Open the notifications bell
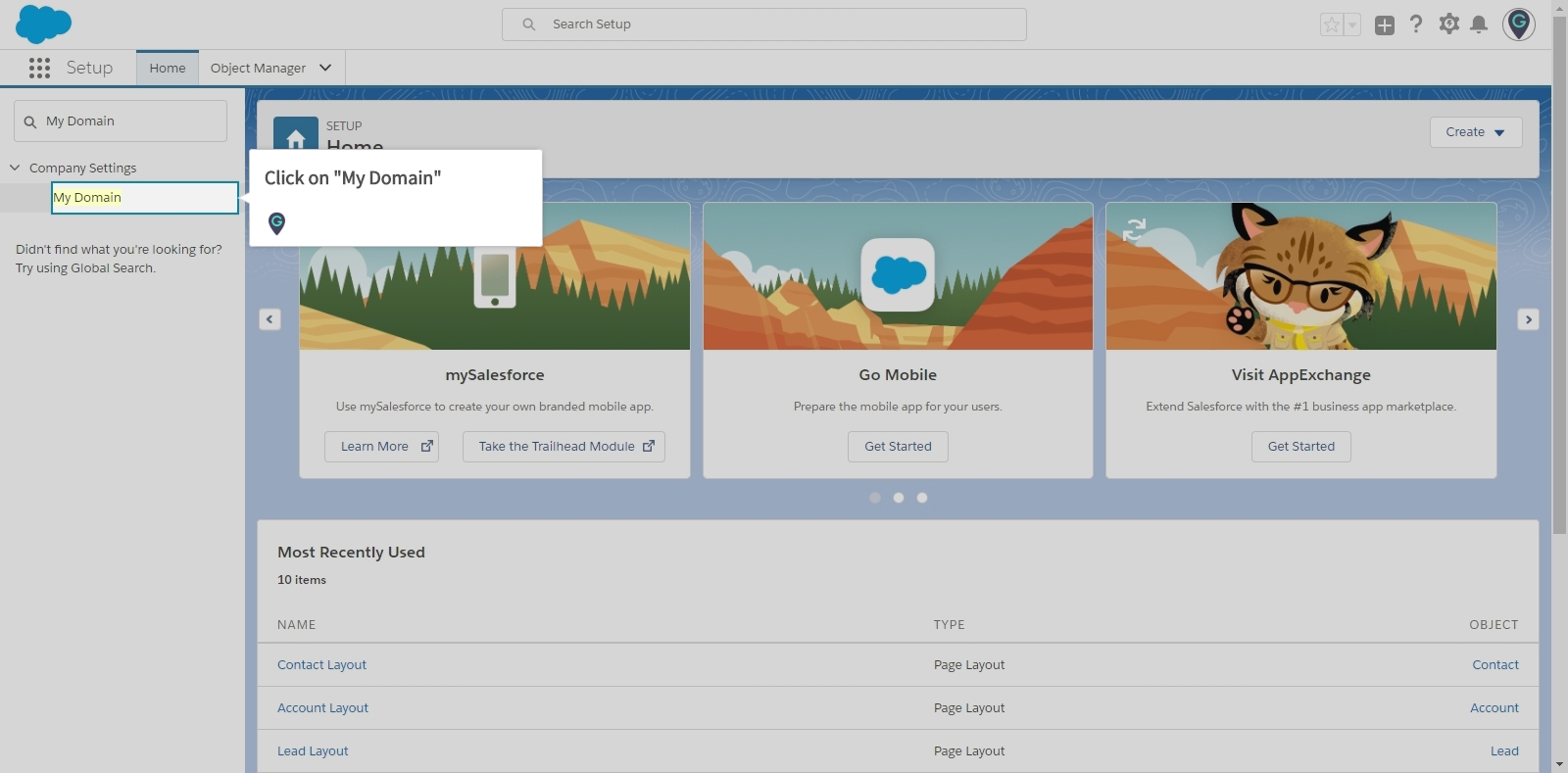 [1479, 24]
